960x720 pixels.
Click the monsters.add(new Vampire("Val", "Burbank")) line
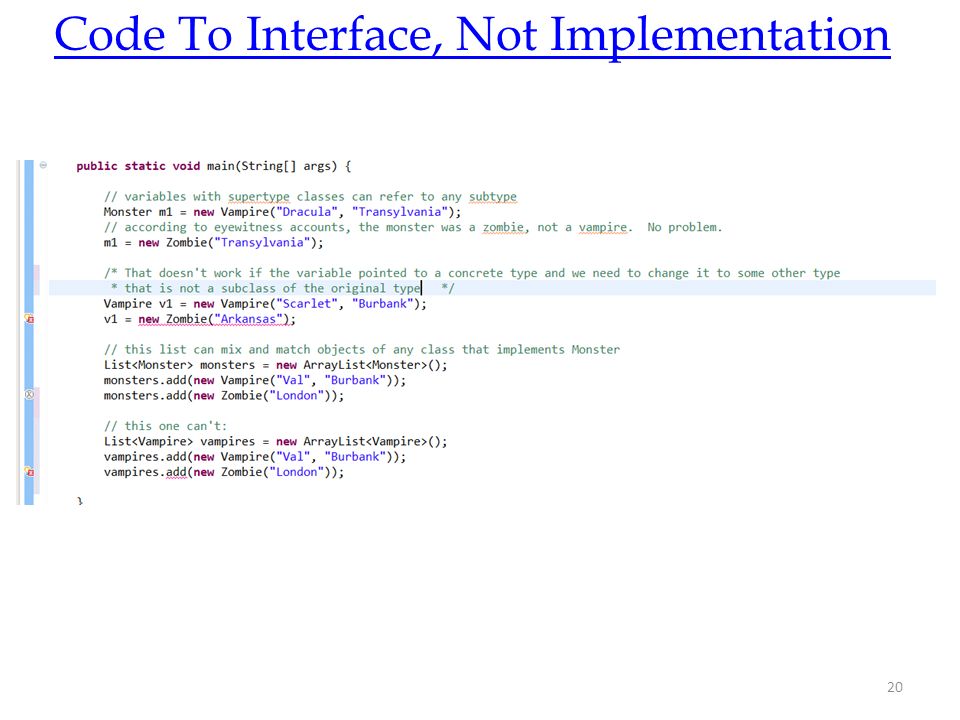point(255,380)
